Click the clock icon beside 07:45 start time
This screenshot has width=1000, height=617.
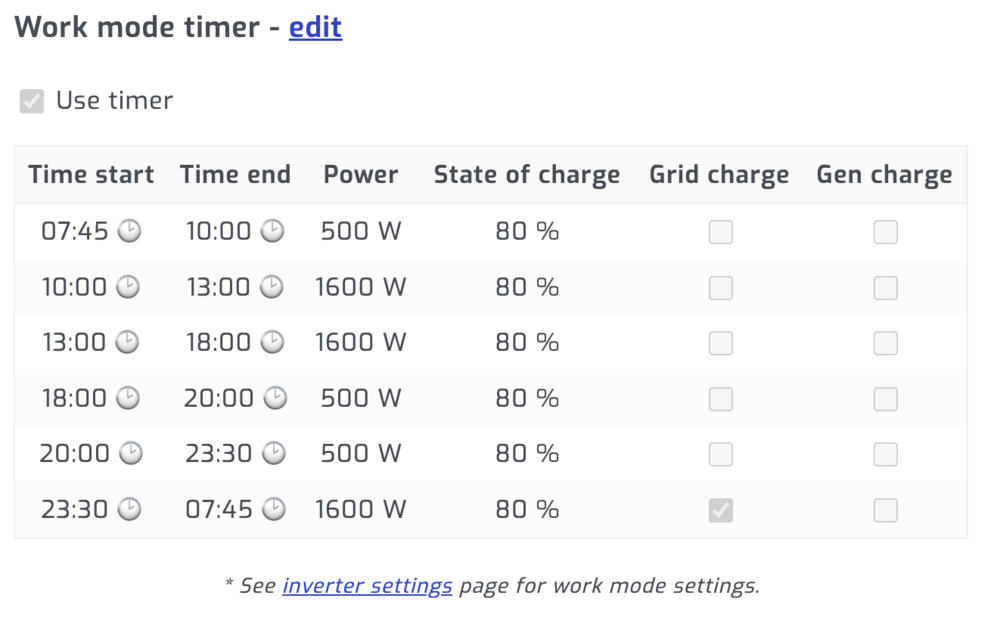(x=129, y=232)
